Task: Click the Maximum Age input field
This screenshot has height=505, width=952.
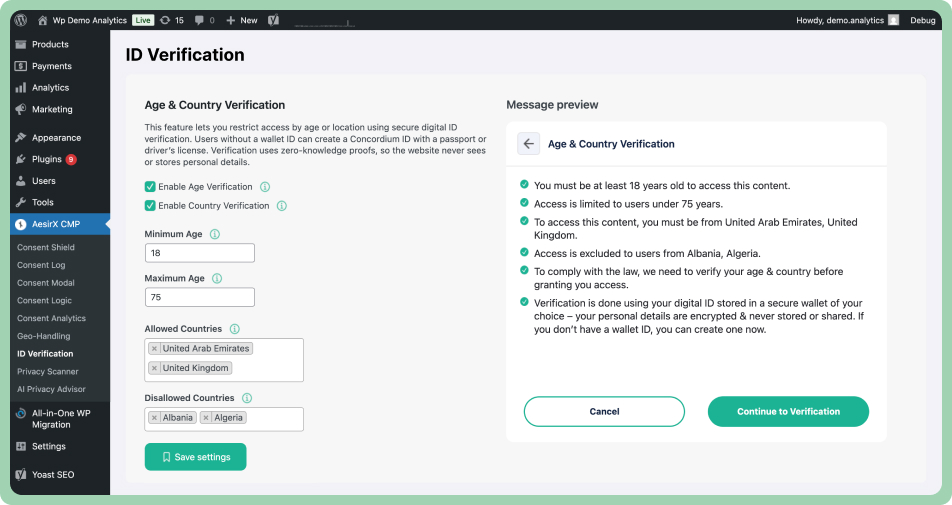Action: pyautogui.click(x=200, y=297)
